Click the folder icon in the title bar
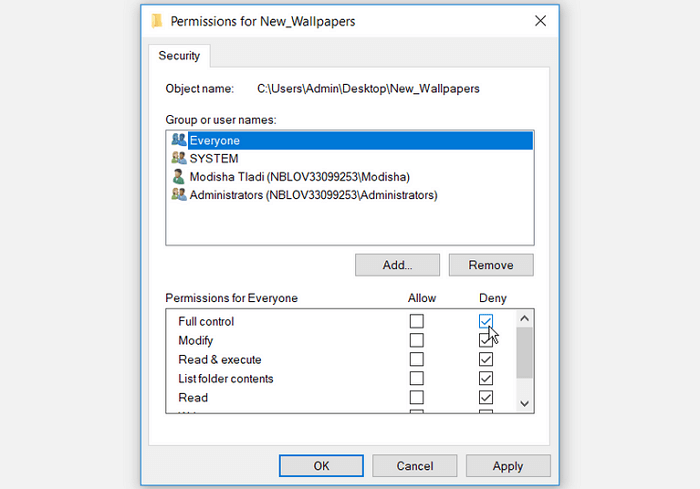This screenshot has width=700, height=489. tap(156, 21)
